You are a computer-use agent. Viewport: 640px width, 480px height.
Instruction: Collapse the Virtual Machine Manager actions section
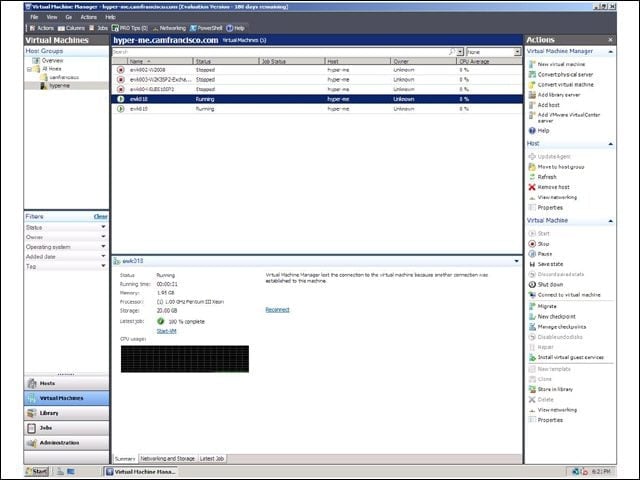click(x=611, y=52)
